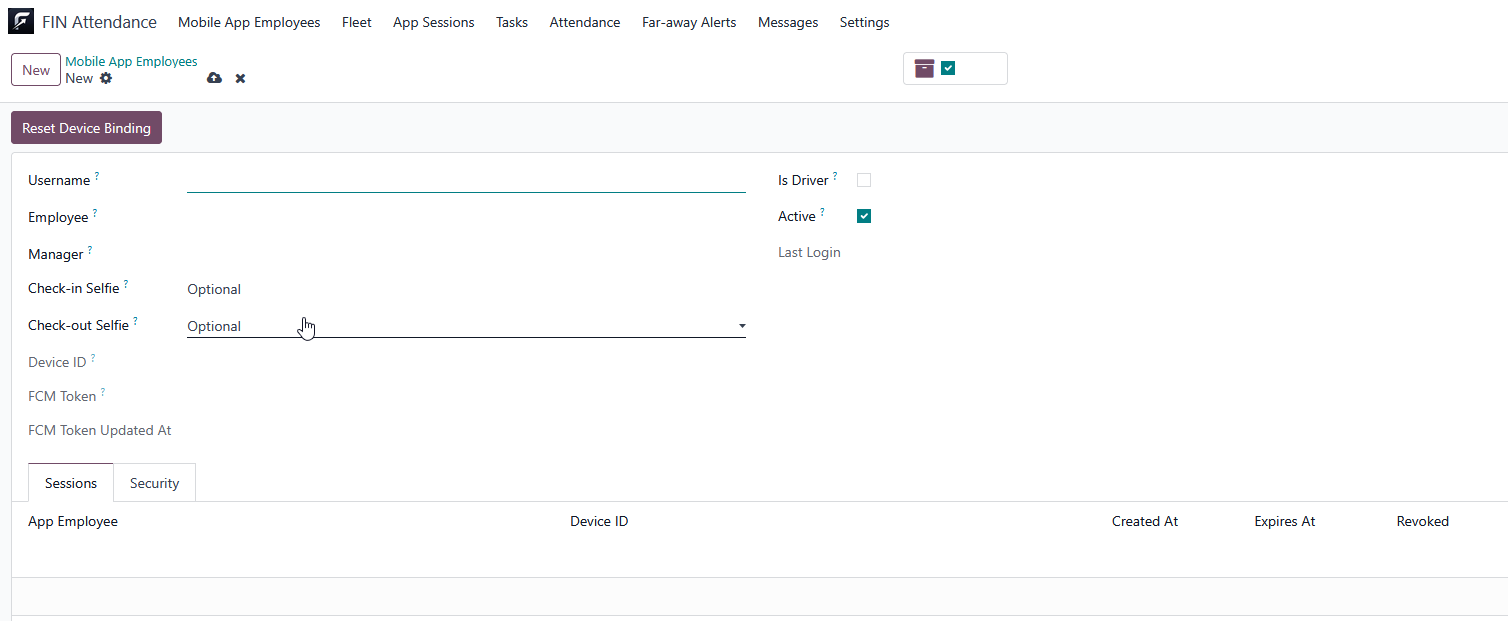Open the Check-in Selfie selection field
The width and height of the screenshot is (1508, 621).
(x=465, y=290)
